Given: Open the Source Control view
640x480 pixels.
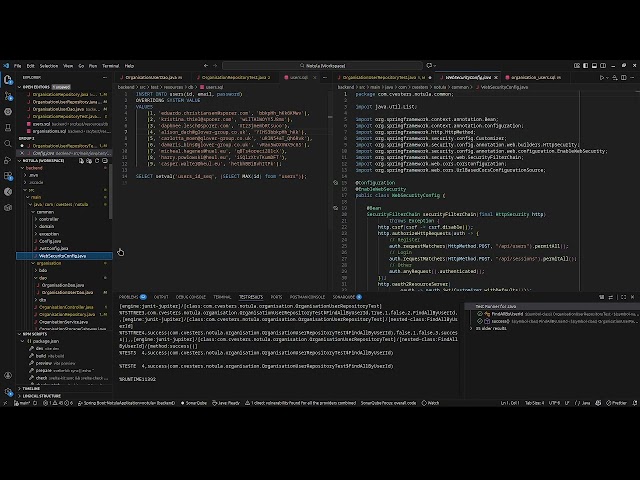Looking at the screenshot, I should (x=8, y=96).
